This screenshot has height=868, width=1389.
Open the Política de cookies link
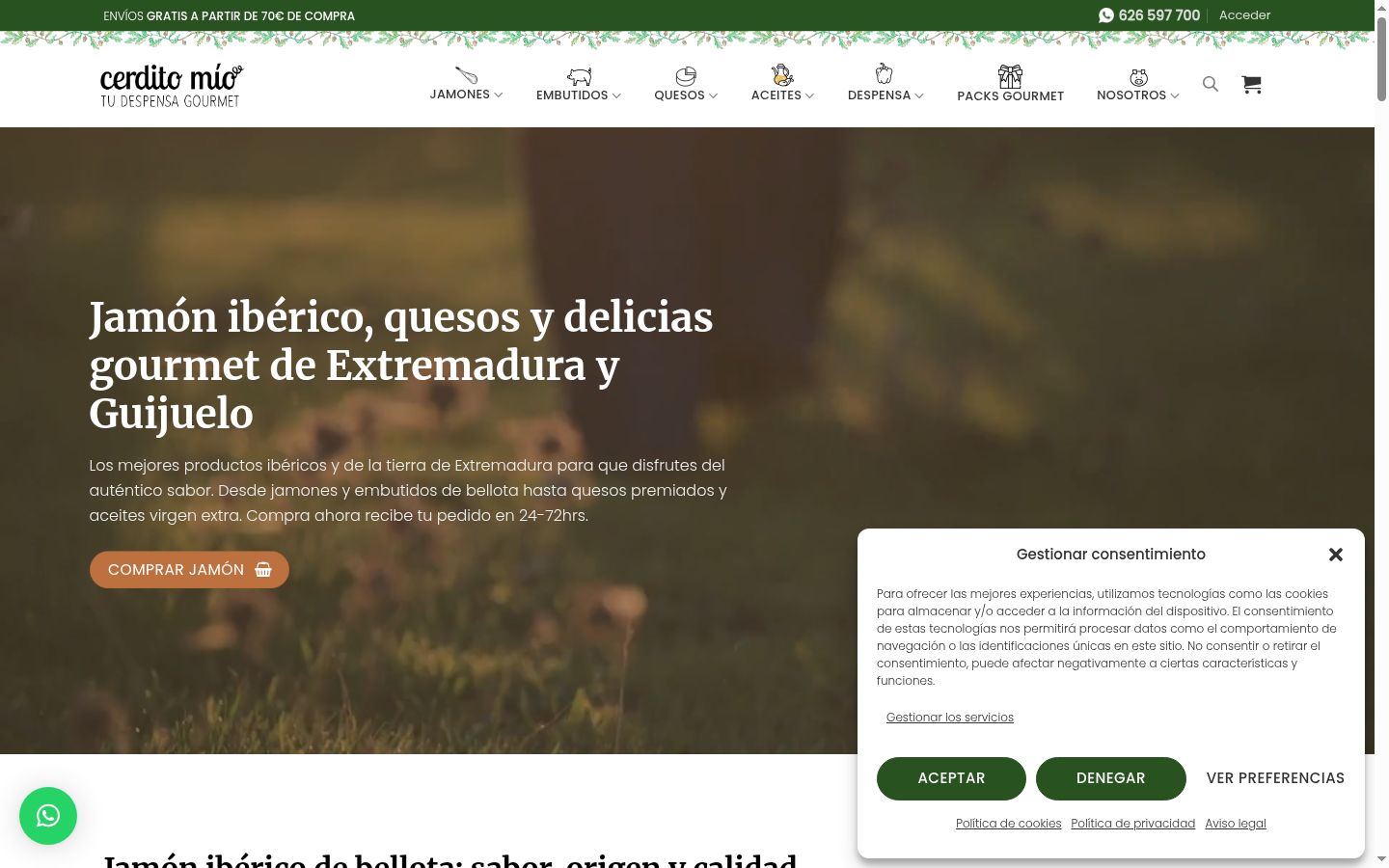point(1008,824)
